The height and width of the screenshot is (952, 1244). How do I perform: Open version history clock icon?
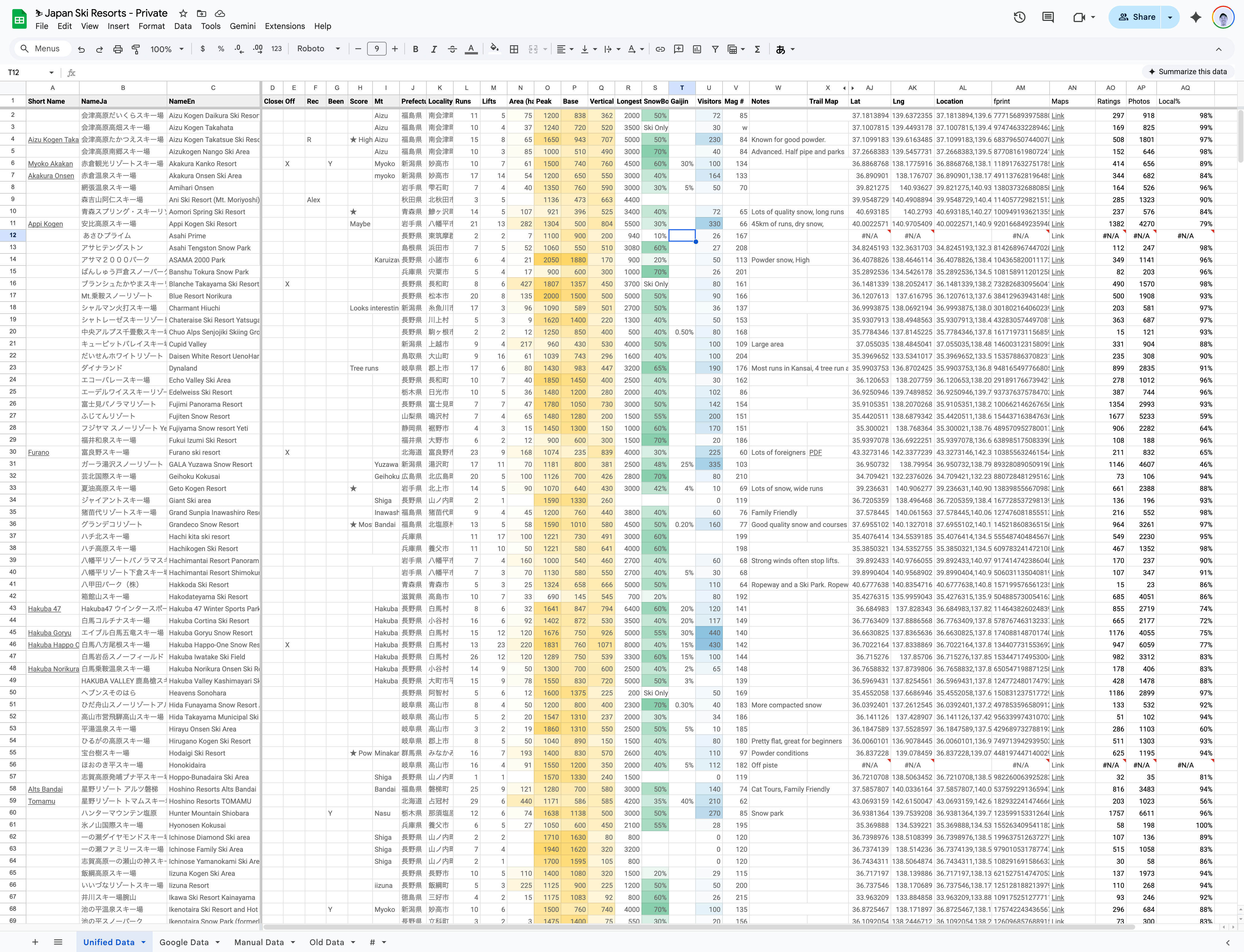1019,17
